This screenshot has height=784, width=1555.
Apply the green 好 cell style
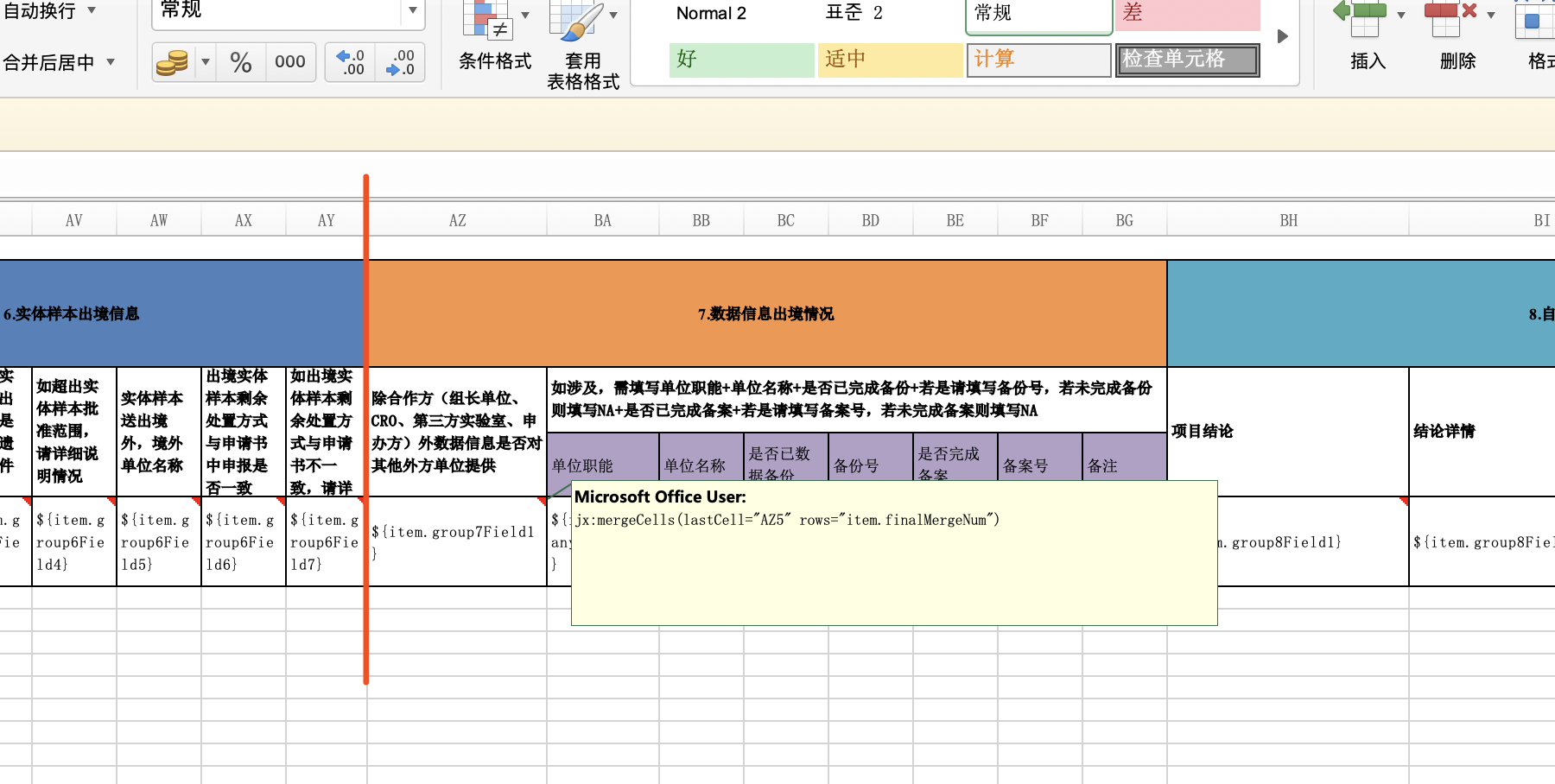point(741,60)
